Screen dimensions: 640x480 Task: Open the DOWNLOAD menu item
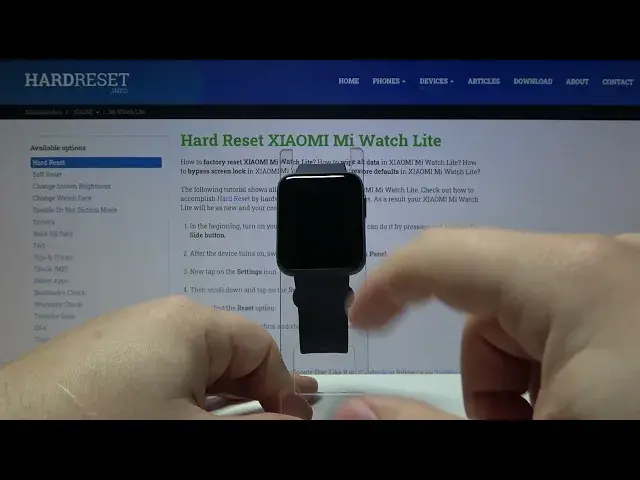pos(533,81)
